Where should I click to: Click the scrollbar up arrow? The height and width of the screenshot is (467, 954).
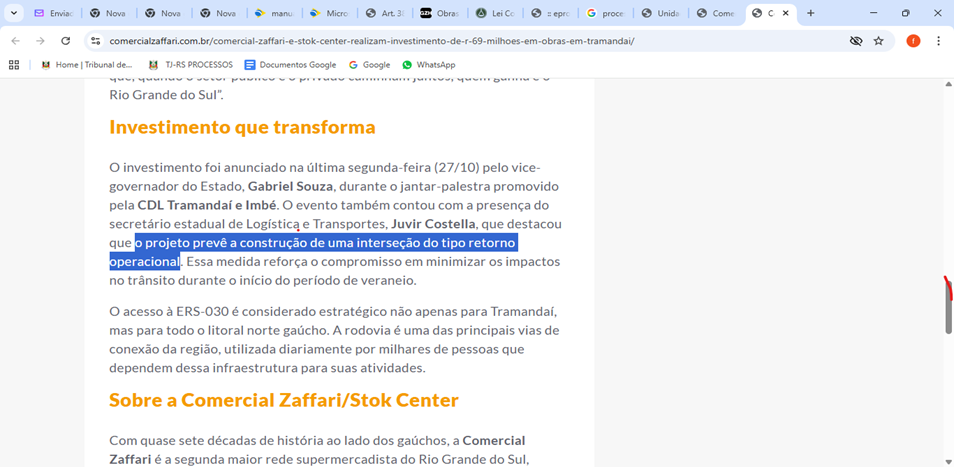click(x=948, y=84)
